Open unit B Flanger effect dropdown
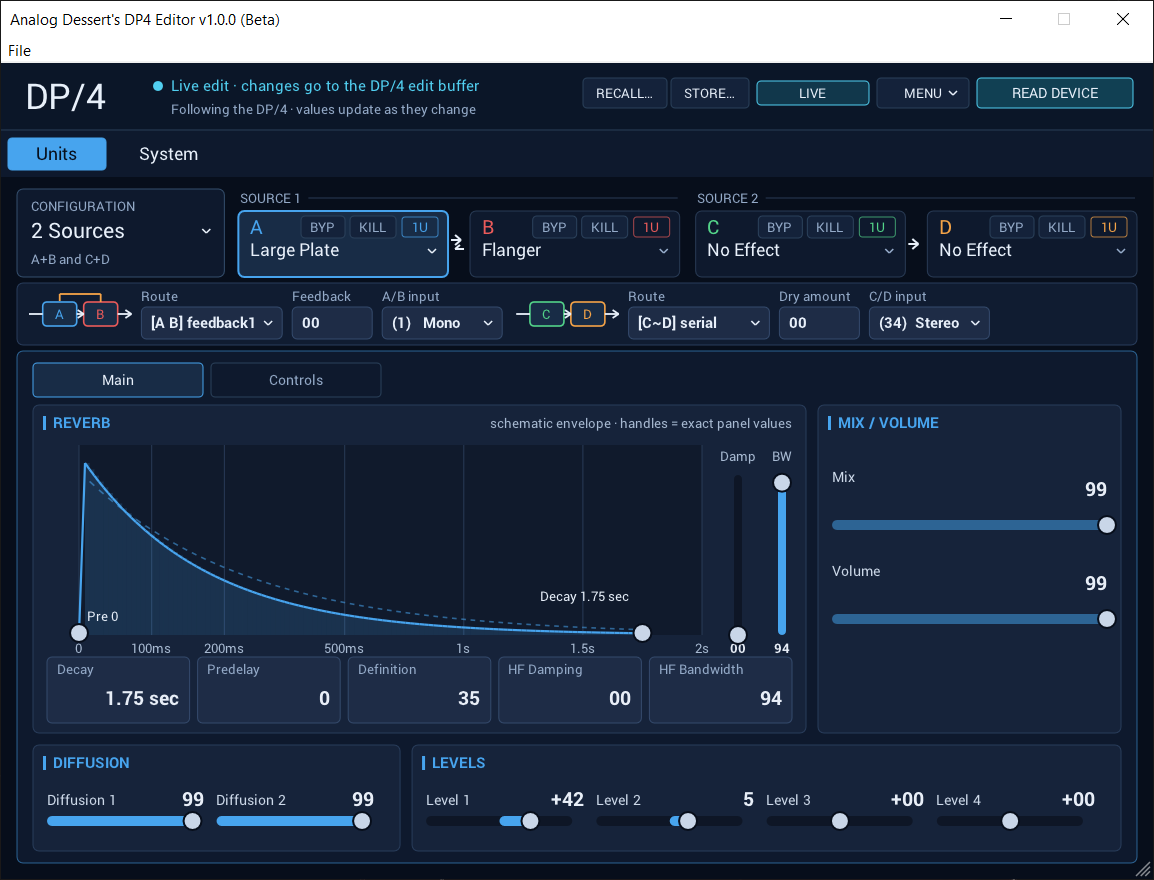The image size is (1154, 880). pos(575,251)
